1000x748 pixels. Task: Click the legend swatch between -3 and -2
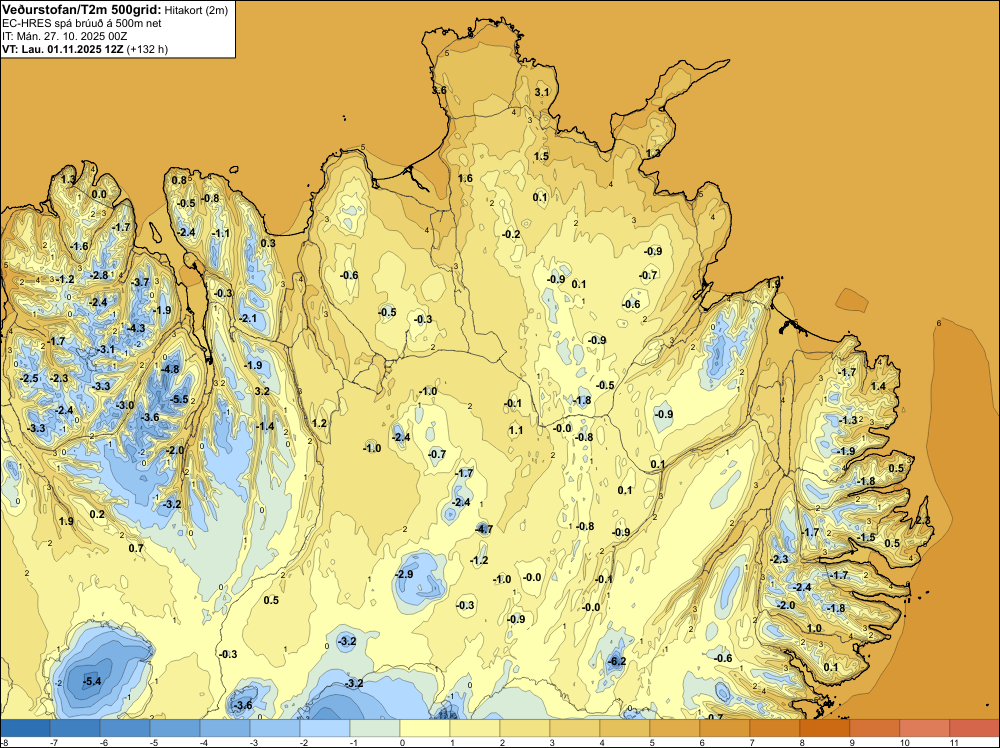click(x=275, y=728)
